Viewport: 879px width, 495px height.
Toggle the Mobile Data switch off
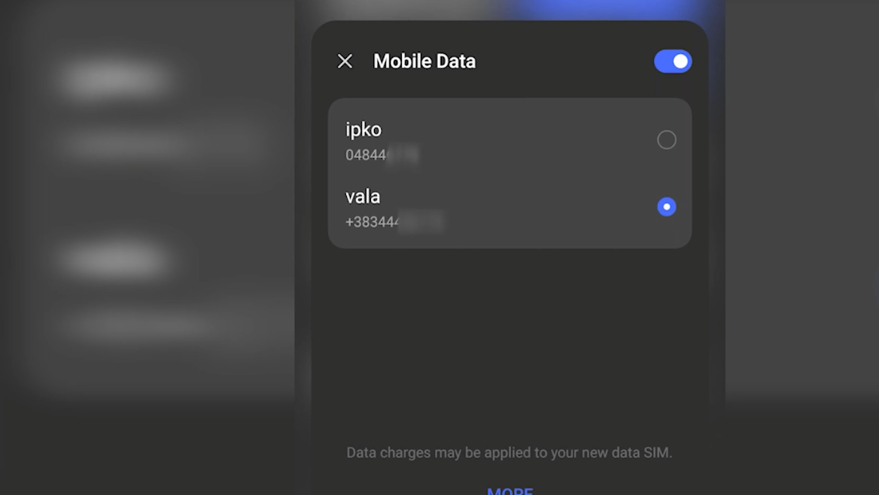coord(672,61)
